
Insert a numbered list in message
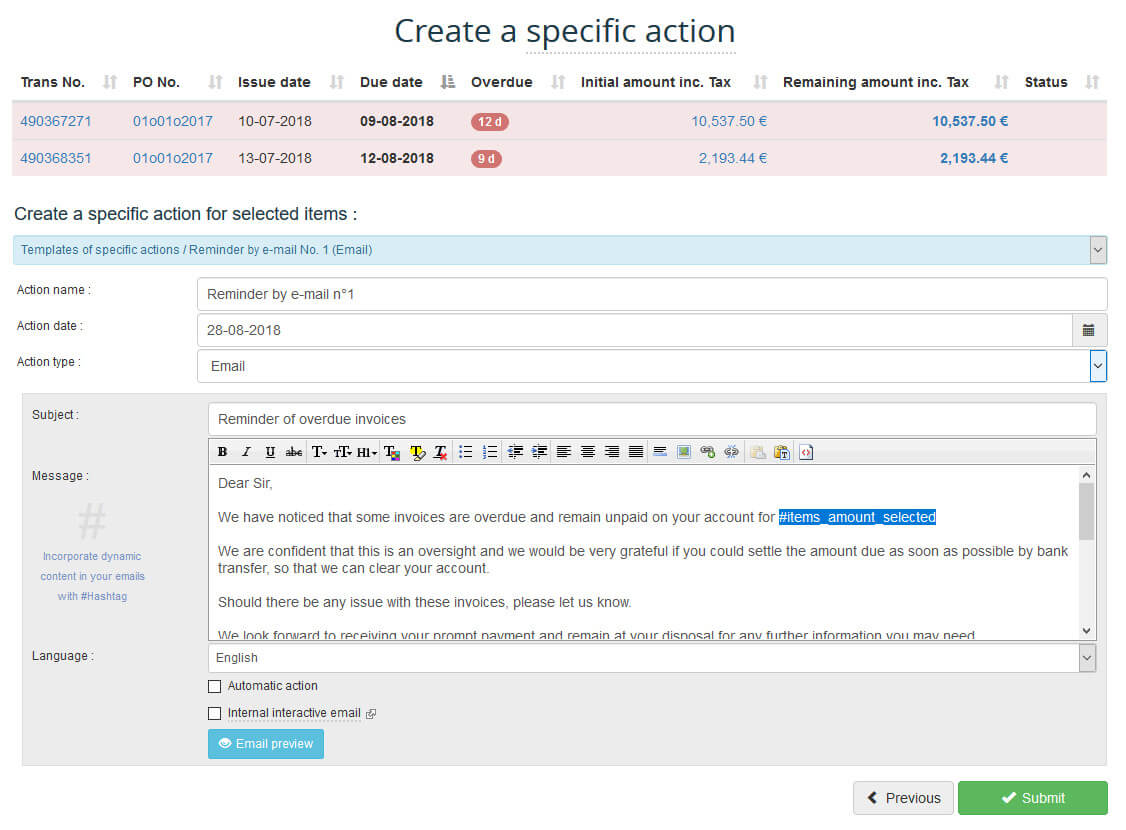point(490,452)
